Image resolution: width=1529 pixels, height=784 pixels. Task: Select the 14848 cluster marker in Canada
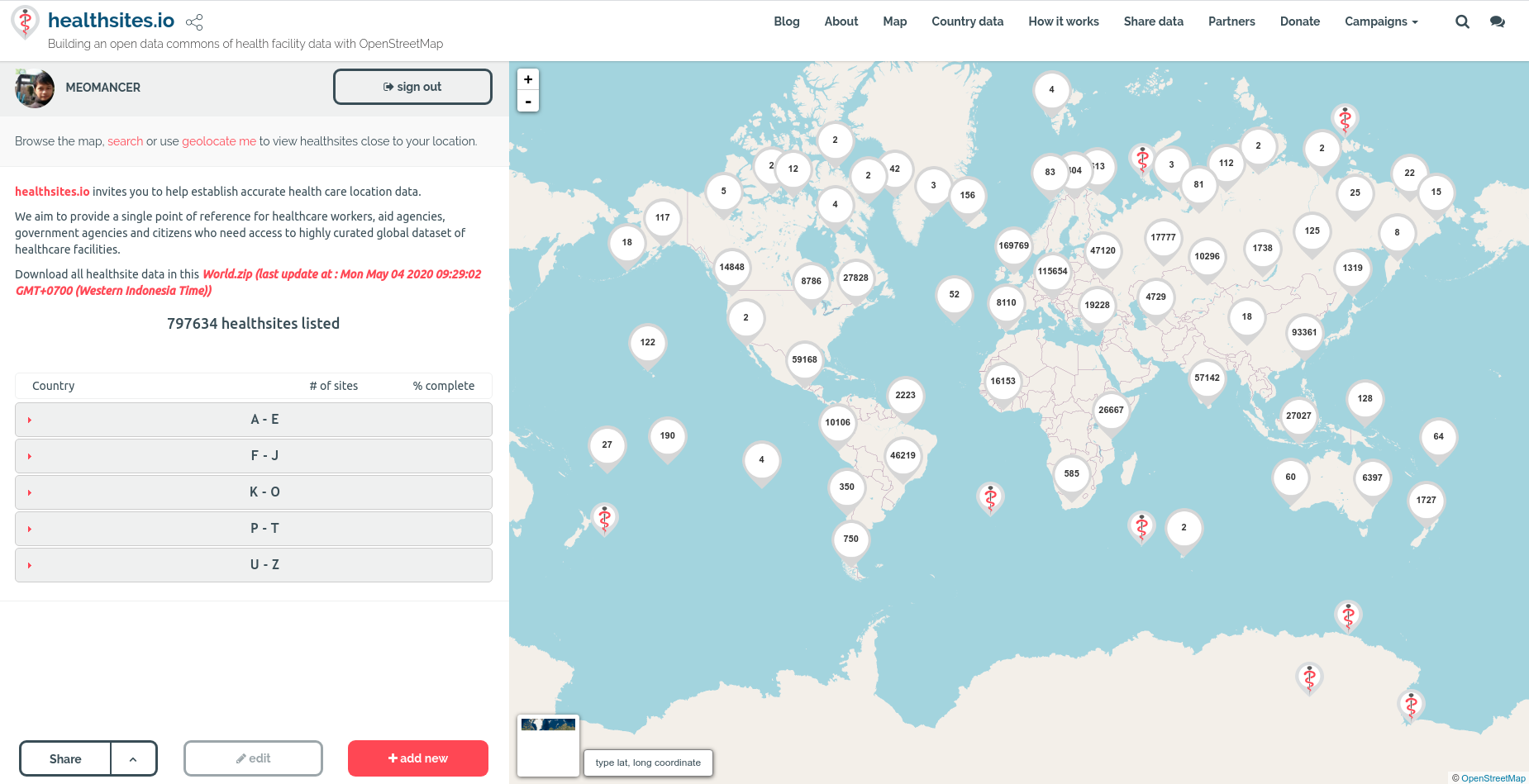[731, 267]
